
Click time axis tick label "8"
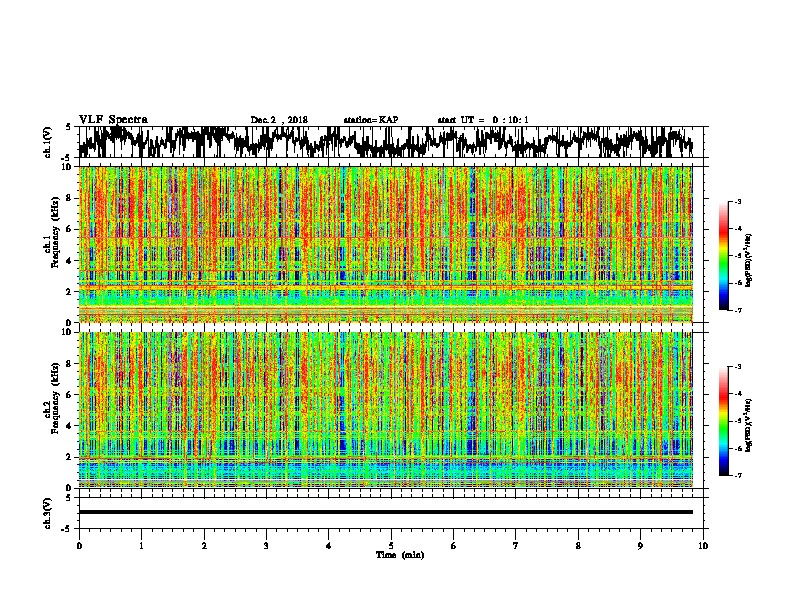(578, 546)
